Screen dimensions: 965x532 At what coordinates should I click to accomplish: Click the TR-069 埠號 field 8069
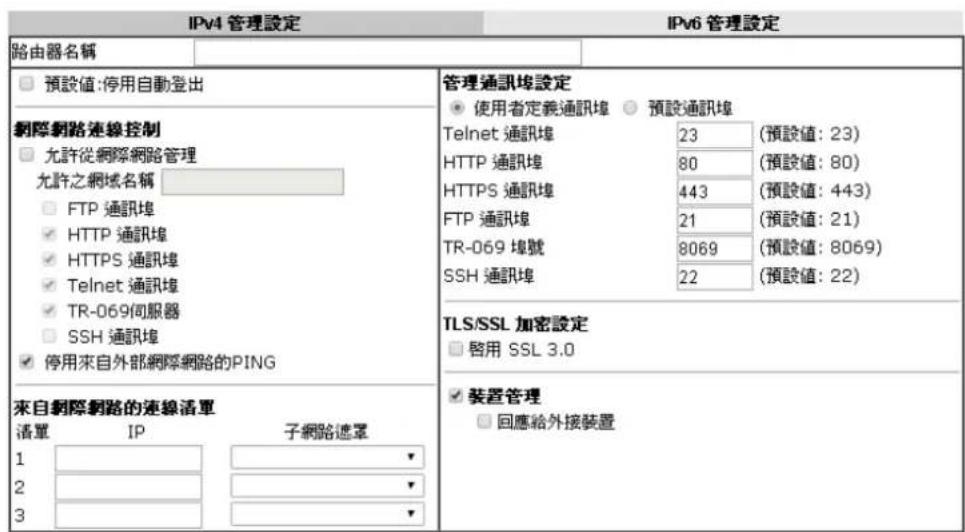pyautogui.click(x=715, y=248)
